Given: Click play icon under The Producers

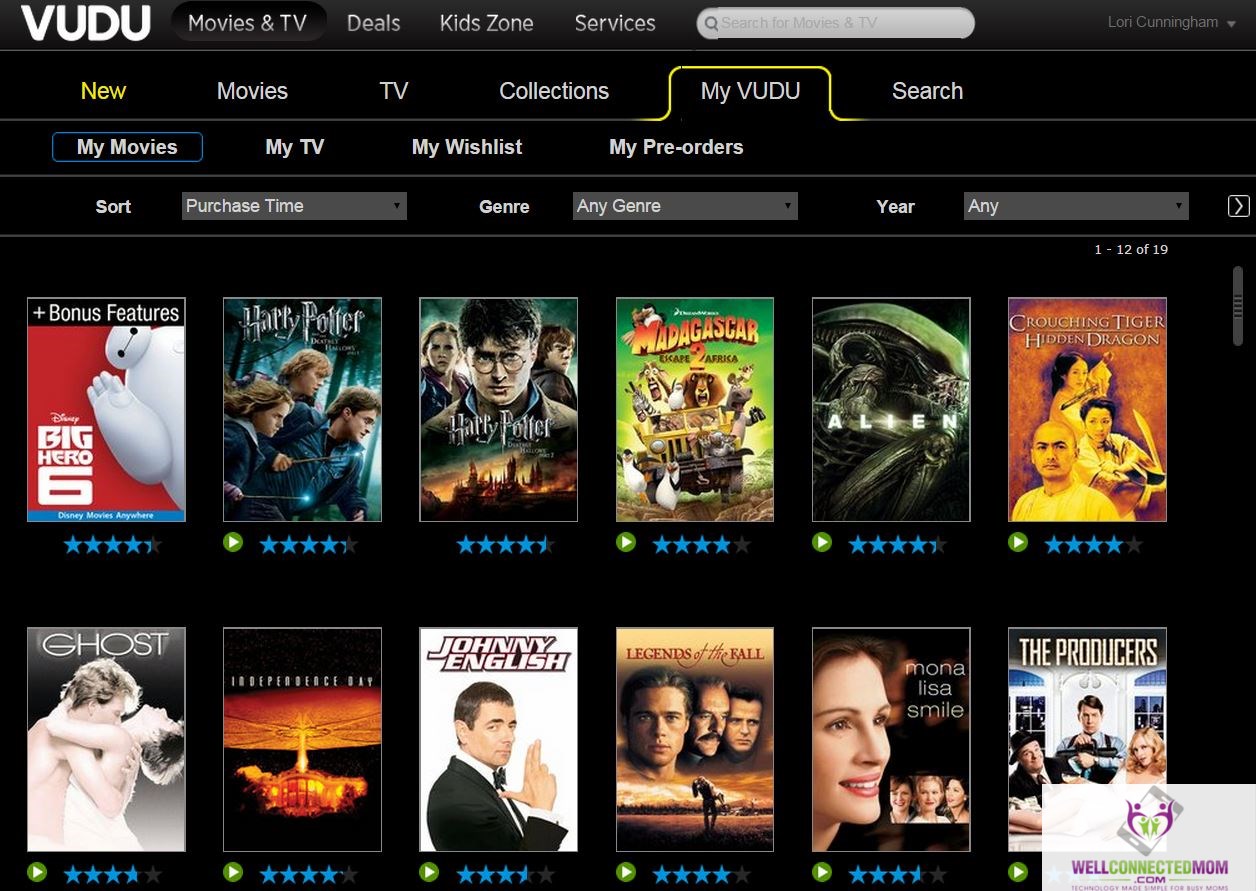Looking at the screenshot, I should pos(1018,872).
